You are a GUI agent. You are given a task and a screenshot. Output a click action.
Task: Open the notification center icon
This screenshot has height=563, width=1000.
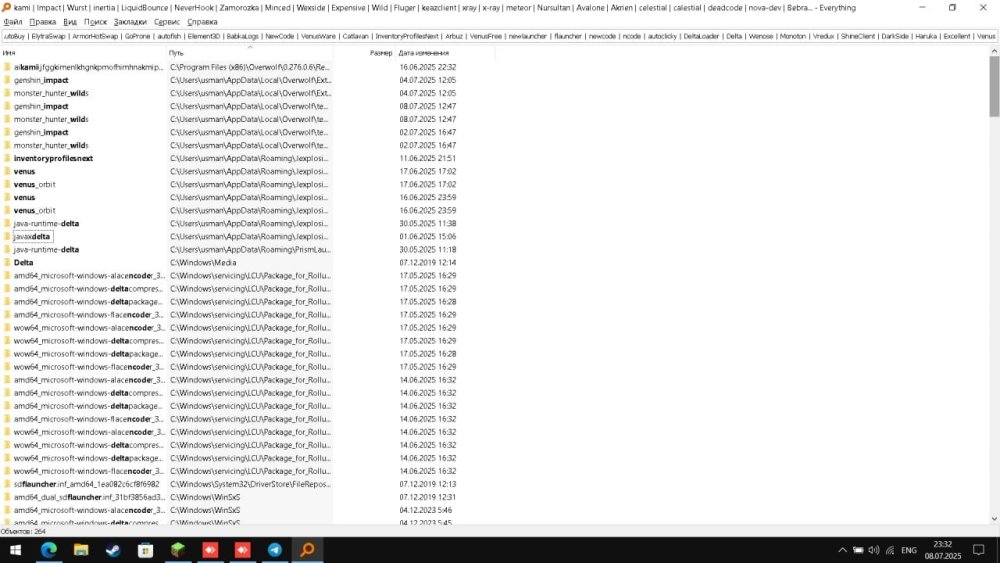[979, 550]
